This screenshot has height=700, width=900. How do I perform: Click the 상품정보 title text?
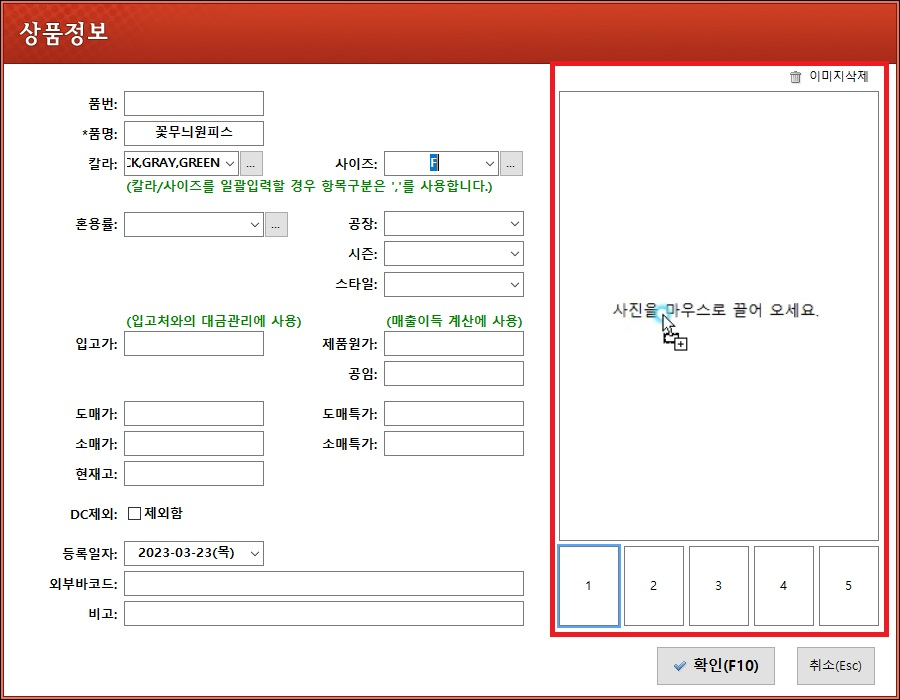[64, 33]
